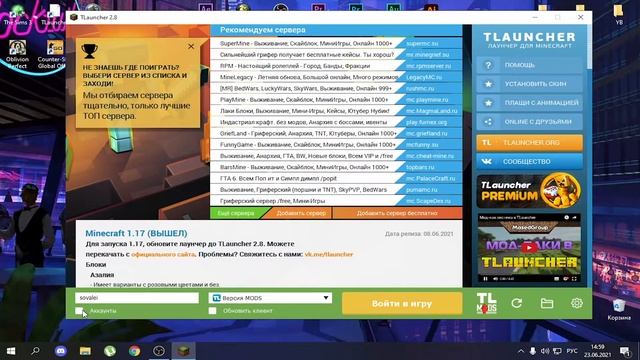Click the Плащи с анимацией sidebar button
This screenshot has height=360, width=640.
[529, 103]
